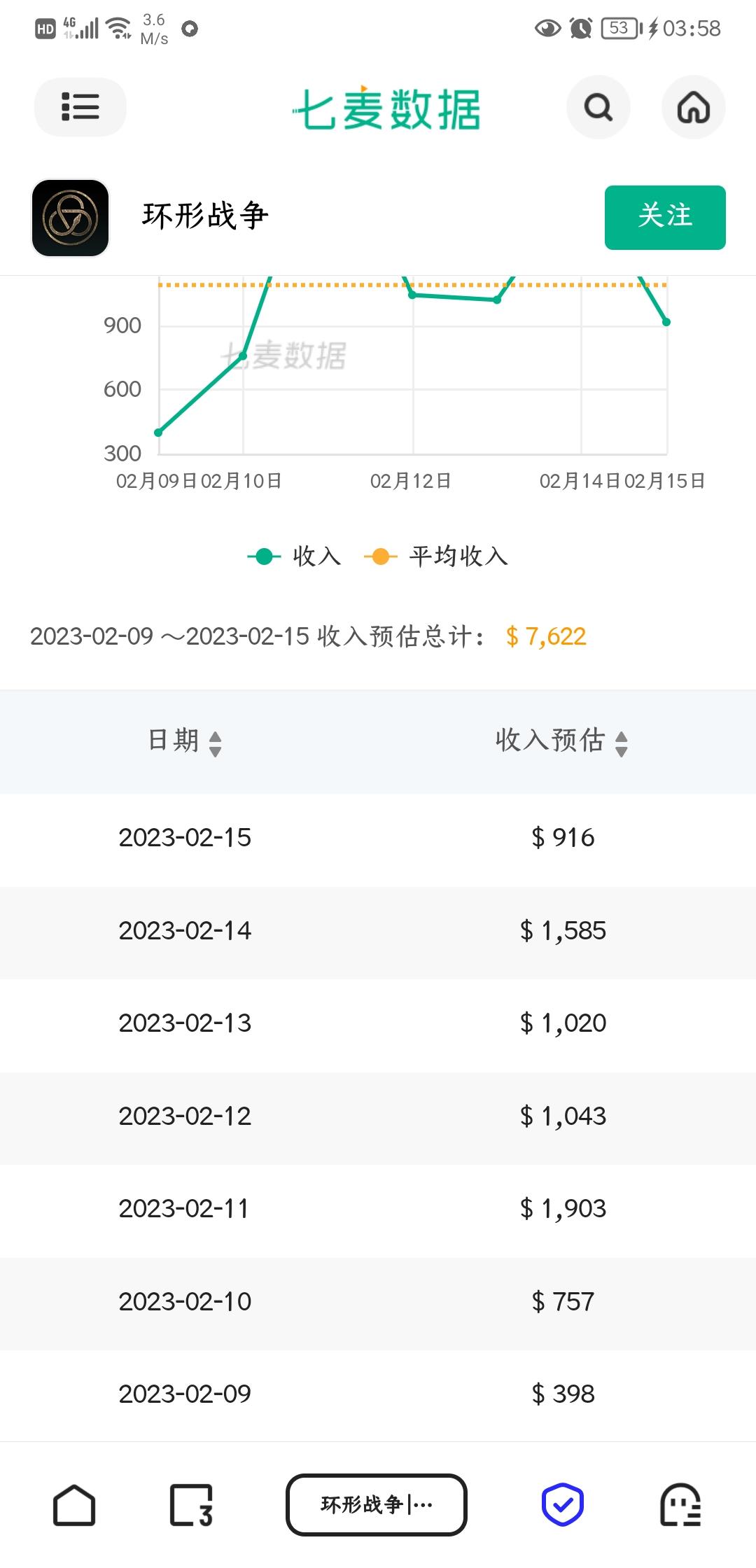Sort table by 收入预估 column

(562, 741)
